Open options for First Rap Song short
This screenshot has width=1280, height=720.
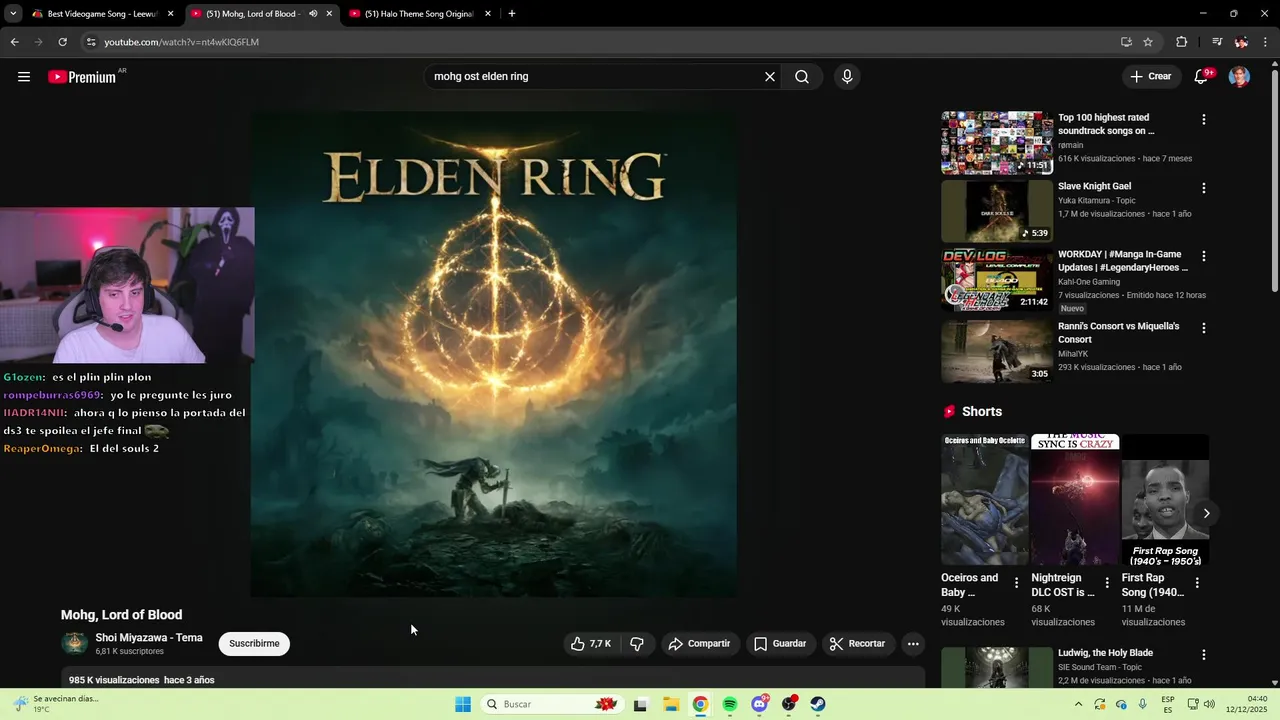1197,583
